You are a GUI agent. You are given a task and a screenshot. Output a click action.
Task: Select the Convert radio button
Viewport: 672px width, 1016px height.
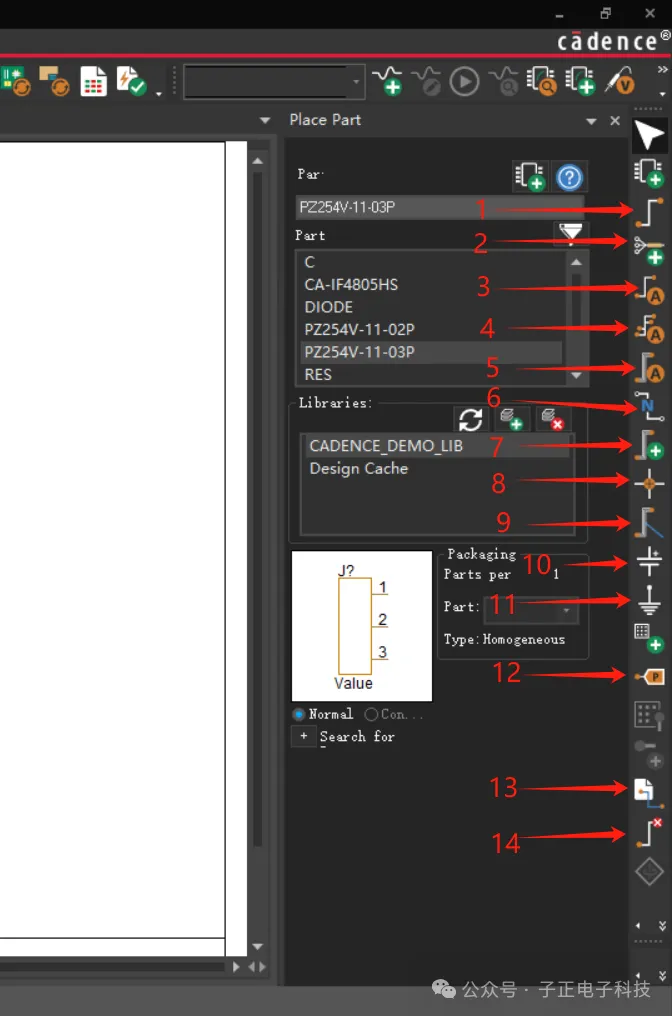click(371, 714)
